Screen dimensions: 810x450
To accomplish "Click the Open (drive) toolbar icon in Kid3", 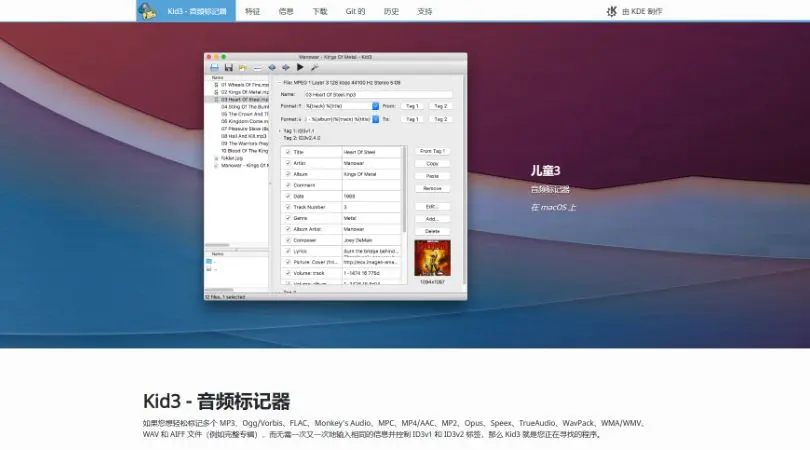I will (x=214, y=68).
